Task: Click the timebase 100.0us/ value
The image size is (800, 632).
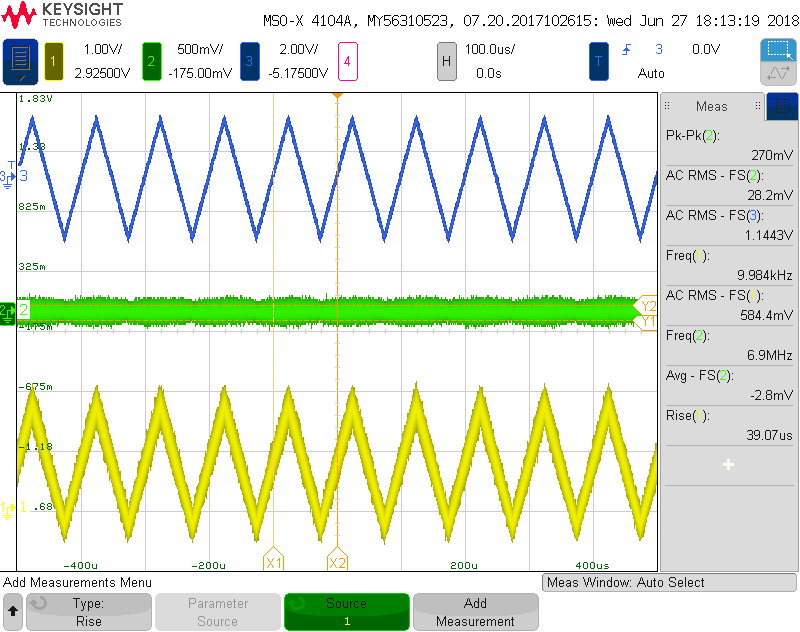Action: [x=490, y=49]
